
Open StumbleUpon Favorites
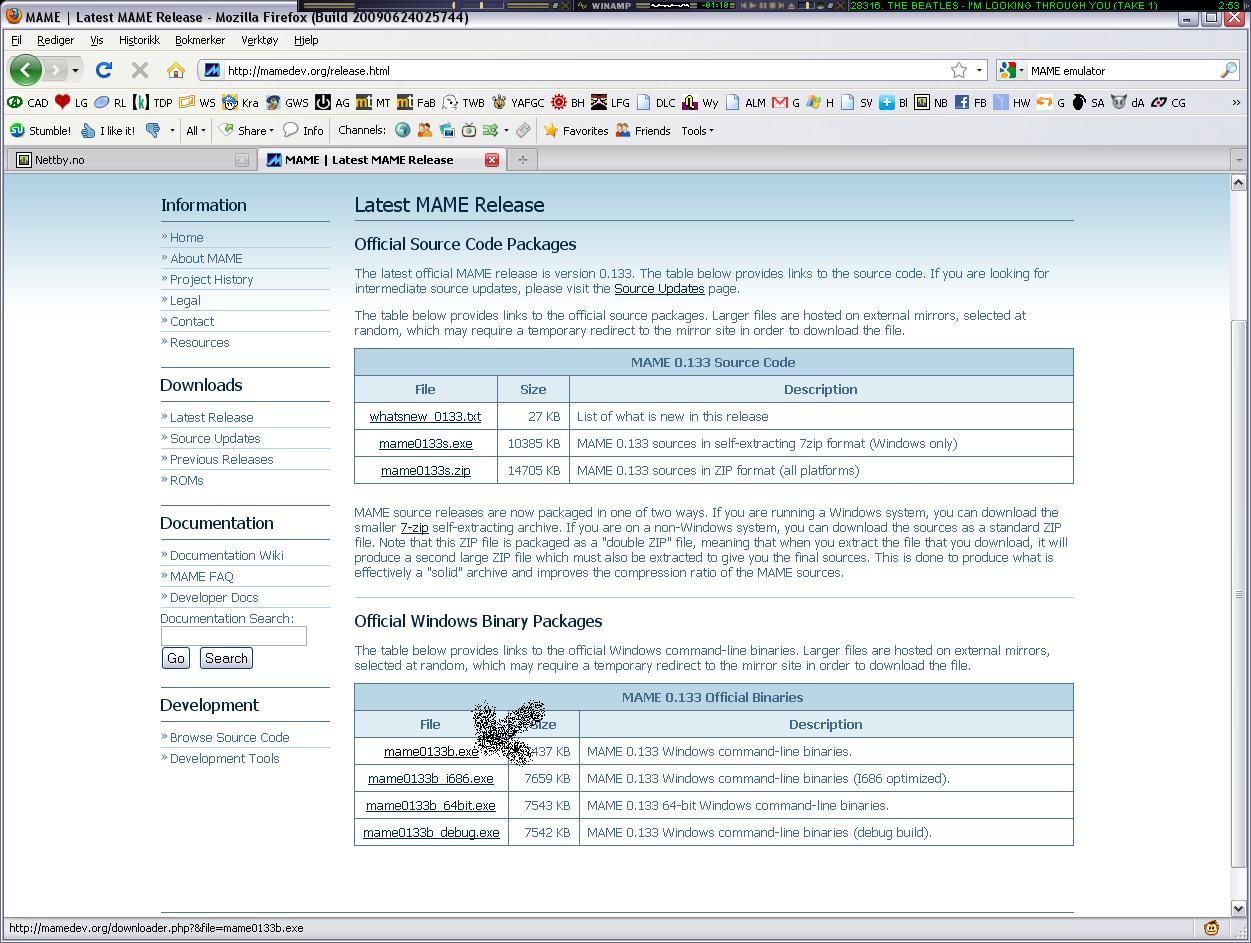pos(576,130)
